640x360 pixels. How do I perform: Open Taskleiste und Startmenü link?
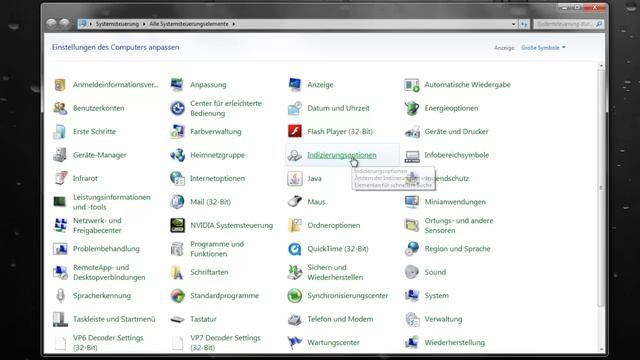(x=114, y=319)
